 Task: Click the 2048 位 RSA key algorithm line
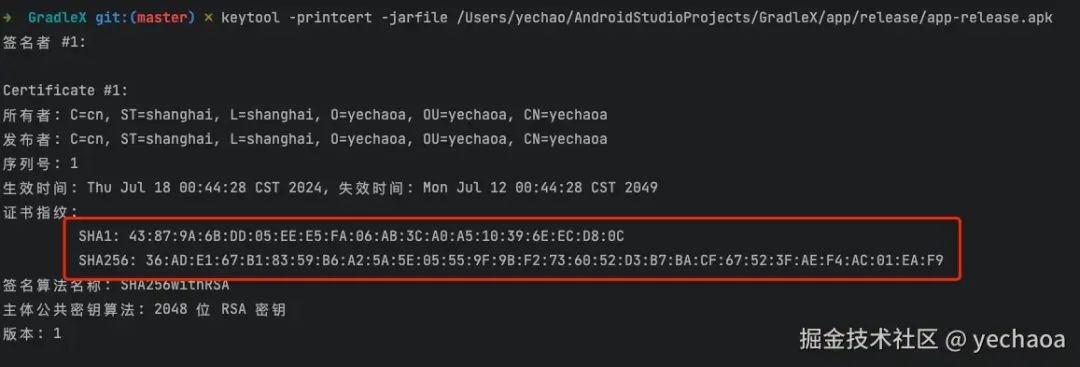click(144, 310)
